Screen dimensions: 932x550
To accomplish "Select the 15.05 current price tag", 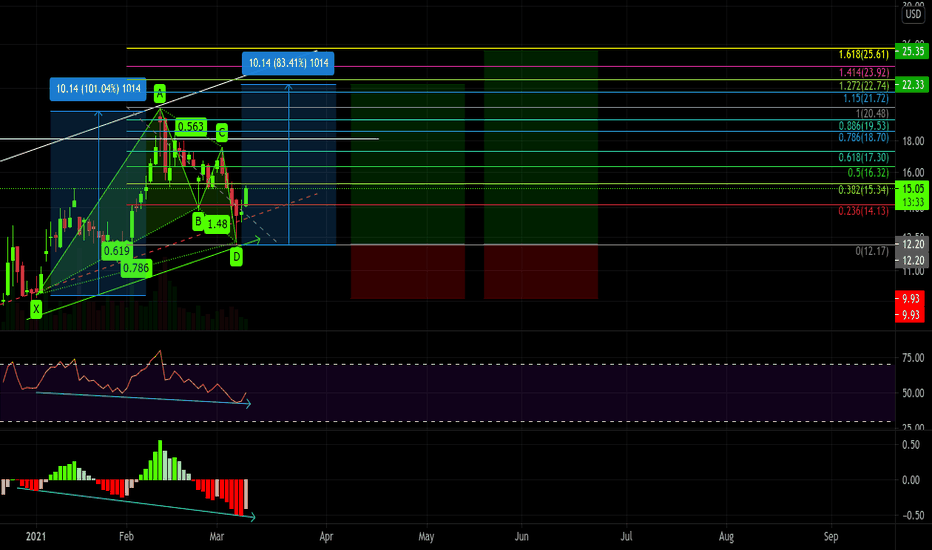I will point(912,189).
